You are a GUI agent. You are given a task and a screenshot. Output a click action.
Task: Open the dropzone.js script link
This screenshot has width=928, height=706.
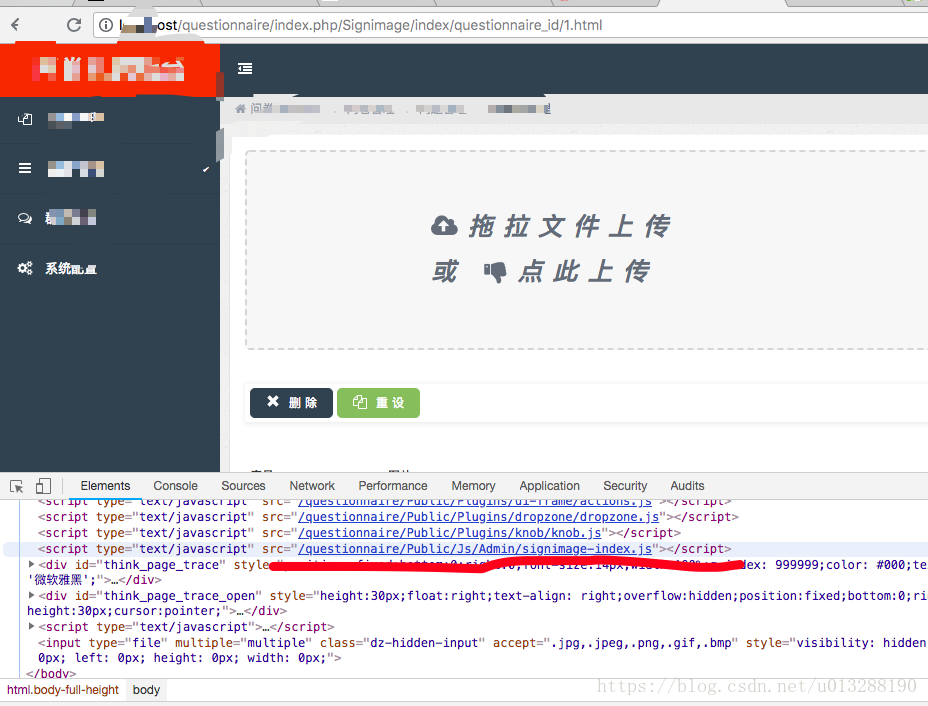point(478,517)
